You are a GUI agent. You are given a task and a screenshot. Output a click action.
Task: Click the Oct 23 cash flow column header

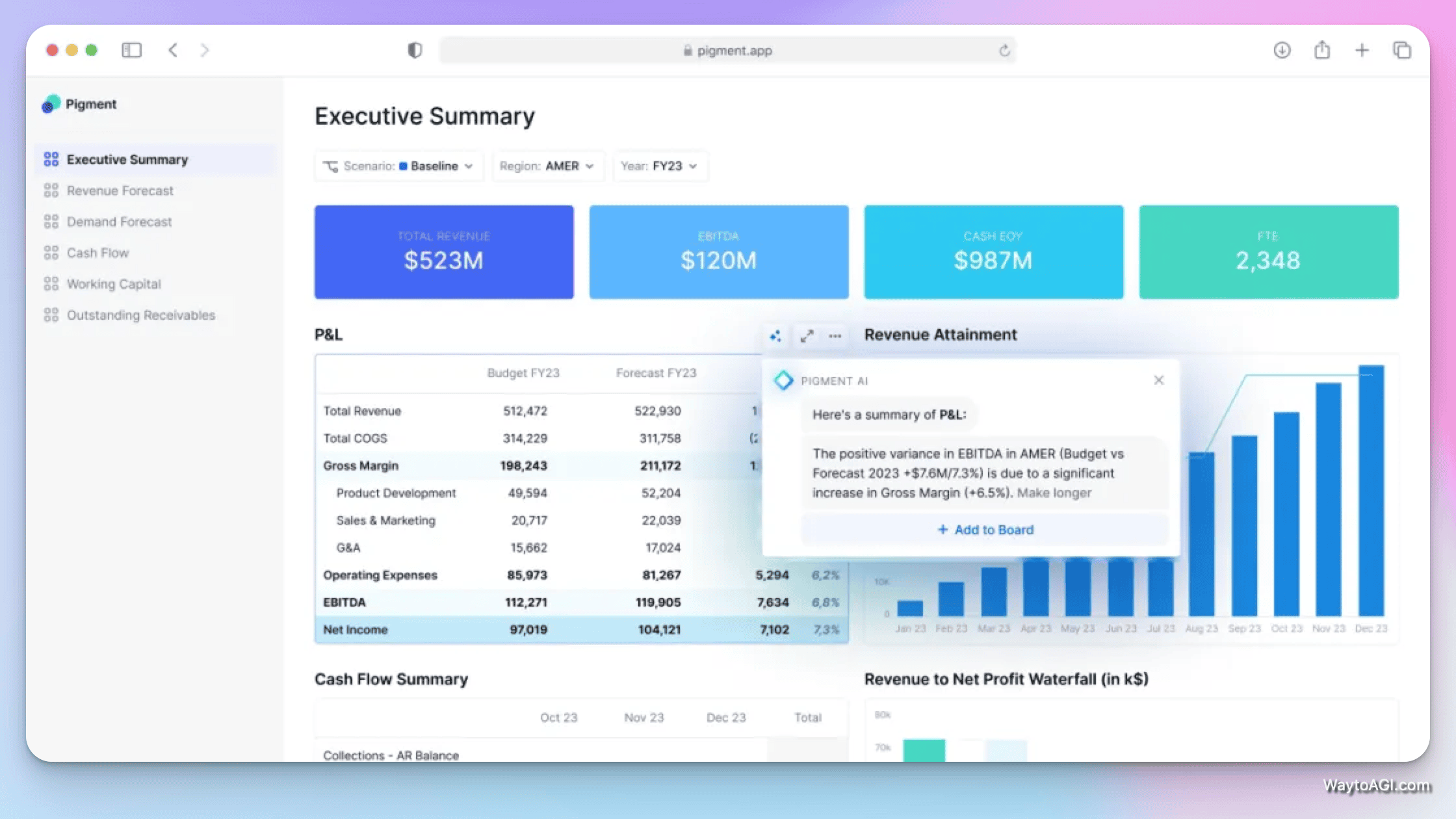(x=558, y=718)
